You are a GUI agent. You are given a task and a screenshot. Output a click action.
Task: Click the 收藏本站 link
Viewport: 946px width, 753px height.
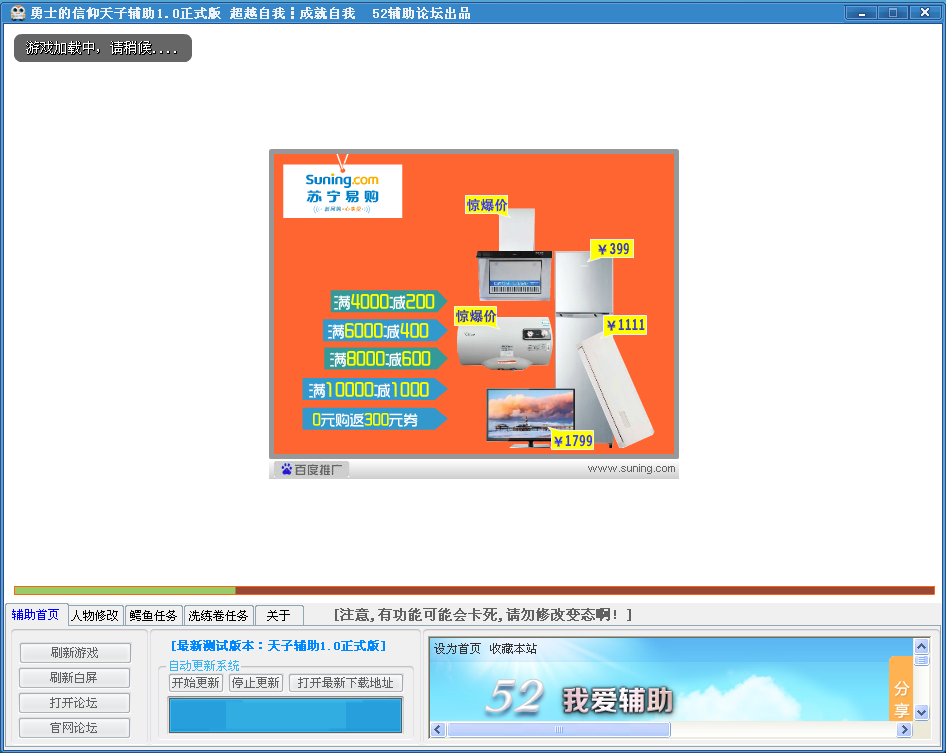point(513,649)
